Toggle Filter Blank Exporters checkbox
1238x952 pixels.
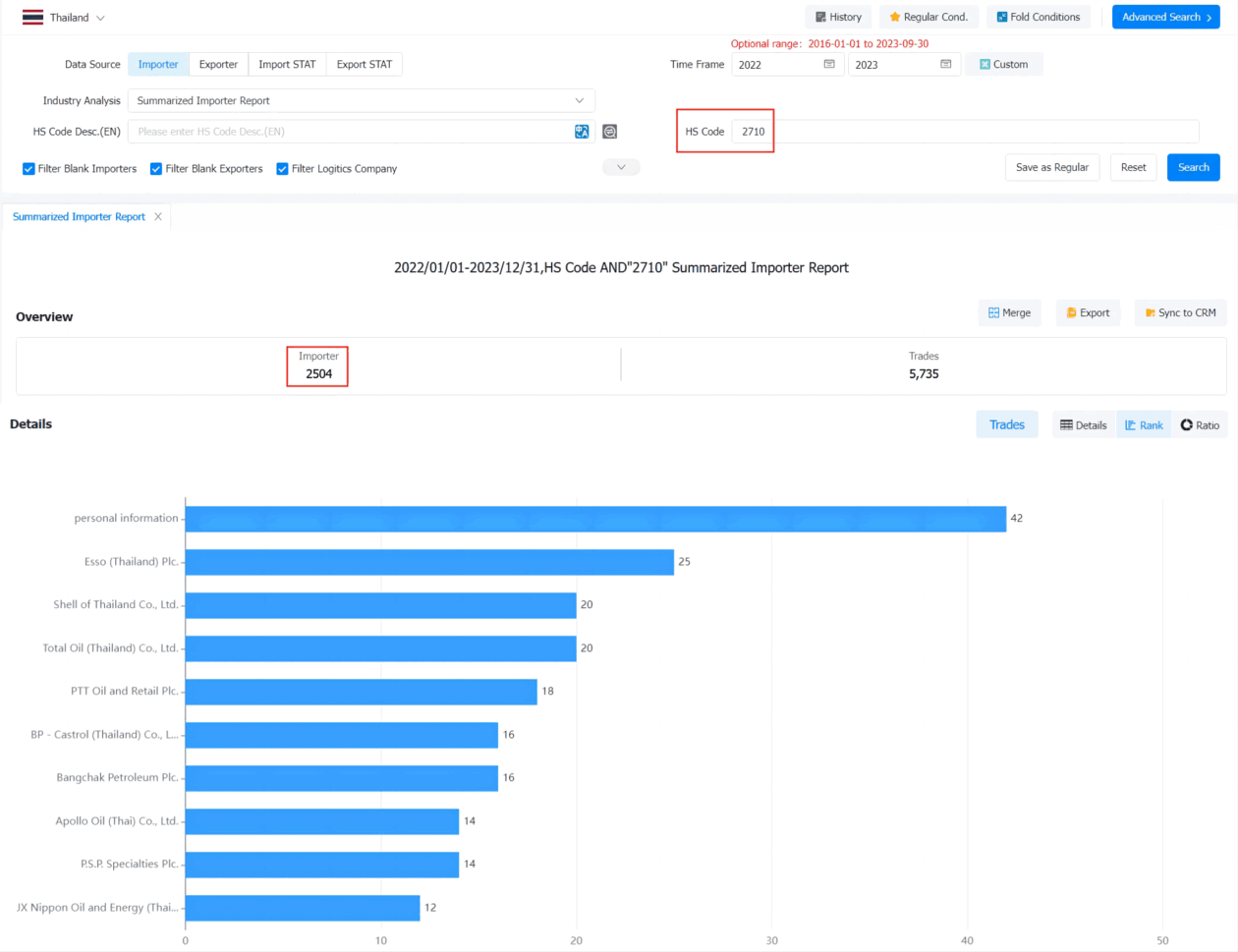[156, 169]
